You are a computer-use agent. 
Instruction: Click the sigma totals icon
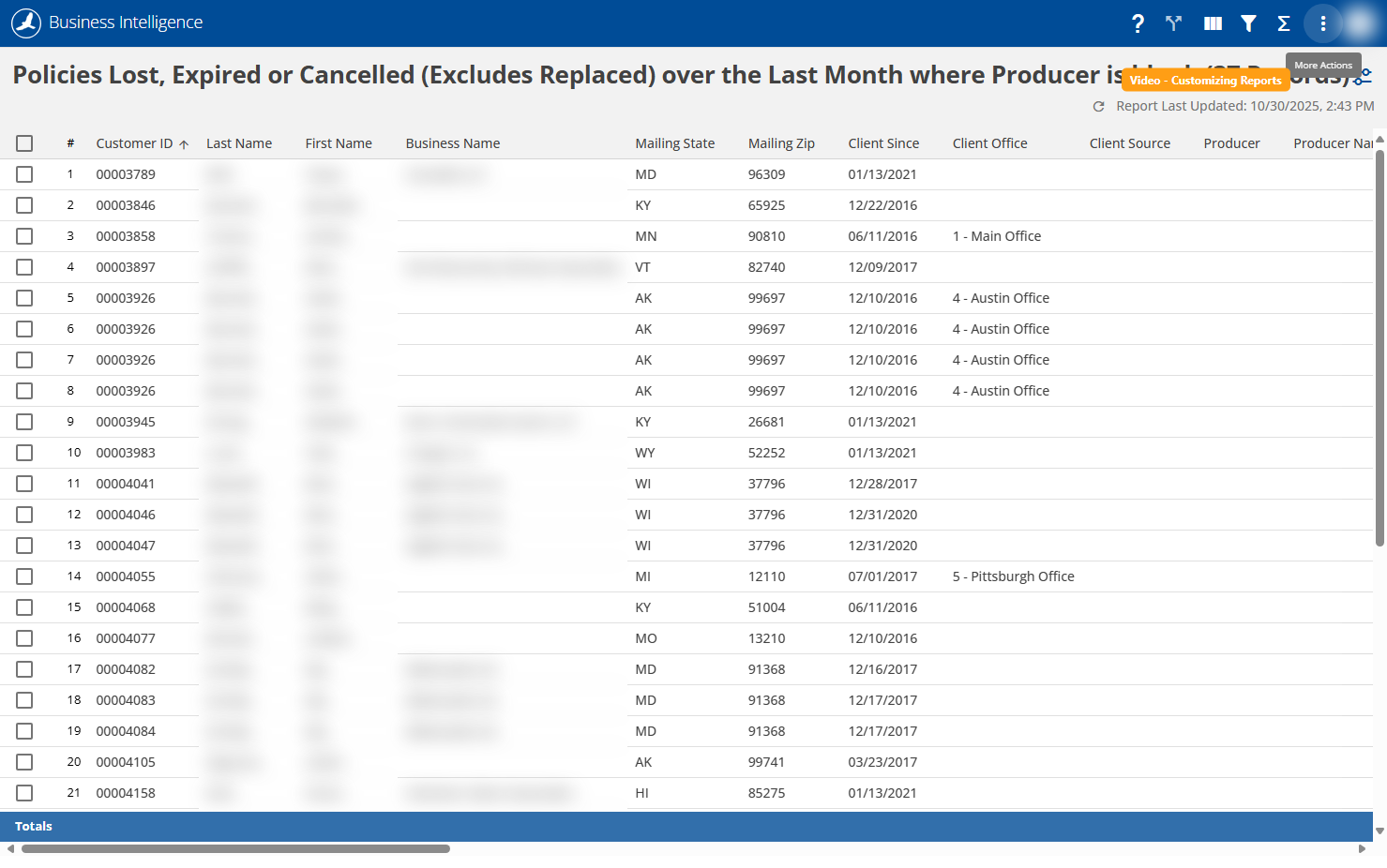pos(1284,23)
